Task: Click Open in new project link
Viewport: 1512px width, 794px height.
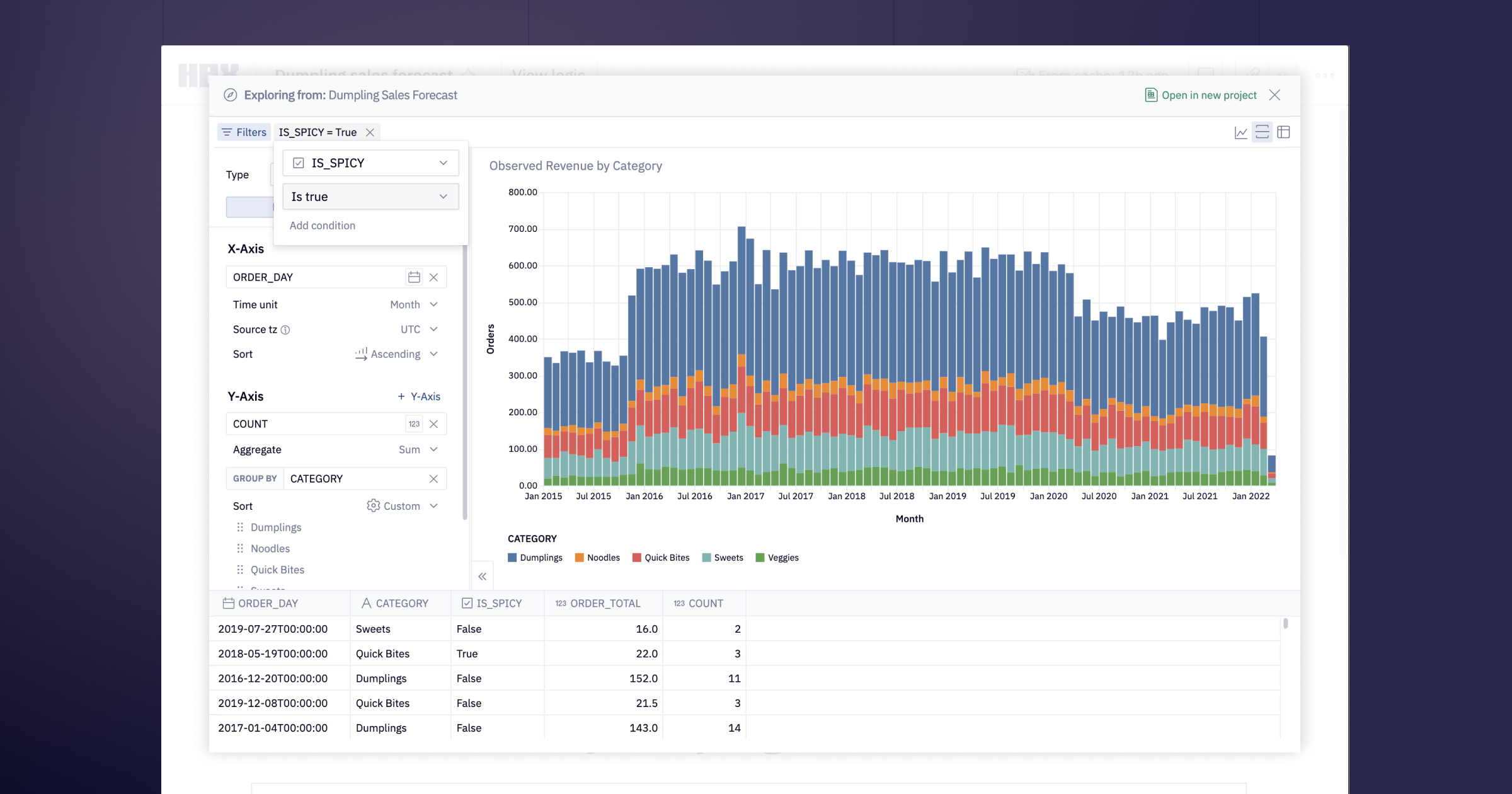Action: [1201, 95]
